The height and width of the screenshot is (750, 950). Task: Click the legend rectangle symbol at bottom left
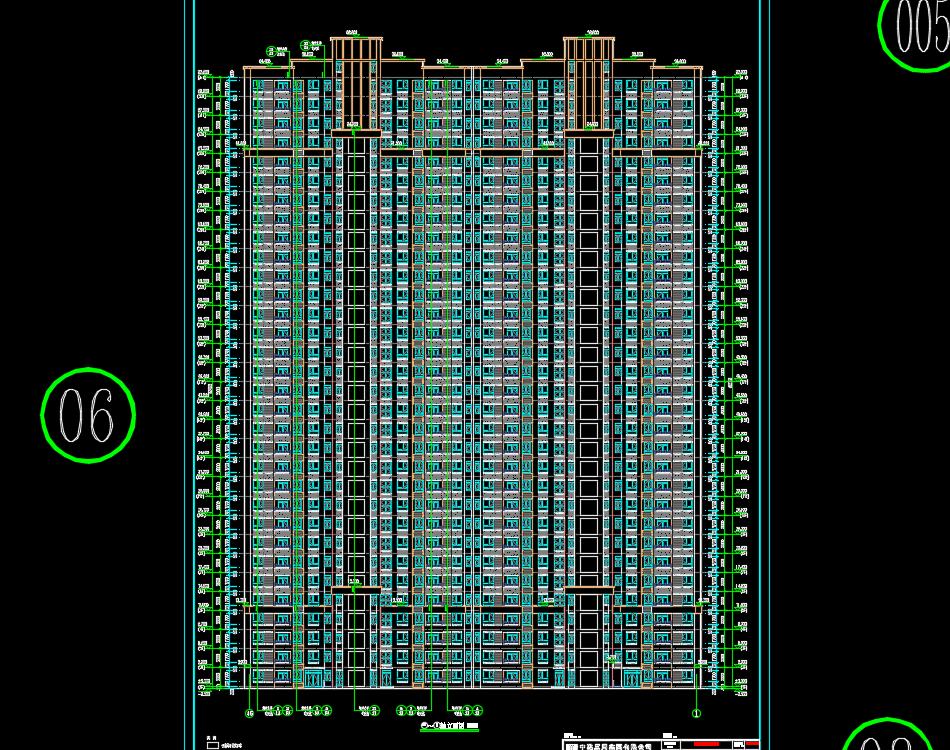pos(213,746)
